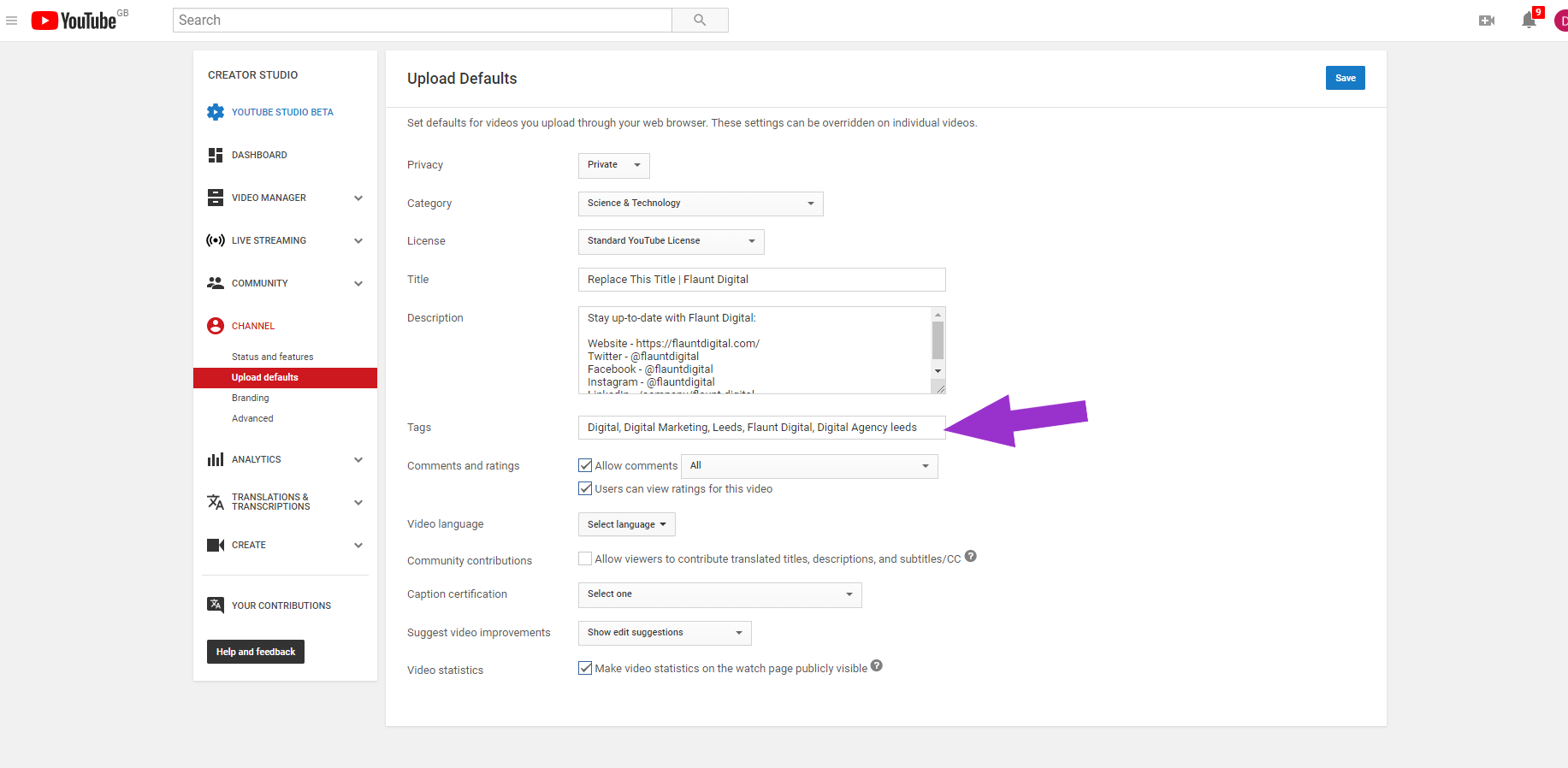Expand the Create section chevron
The height and width of the screenshot is (768, 1568).
(x=358, y=545)
